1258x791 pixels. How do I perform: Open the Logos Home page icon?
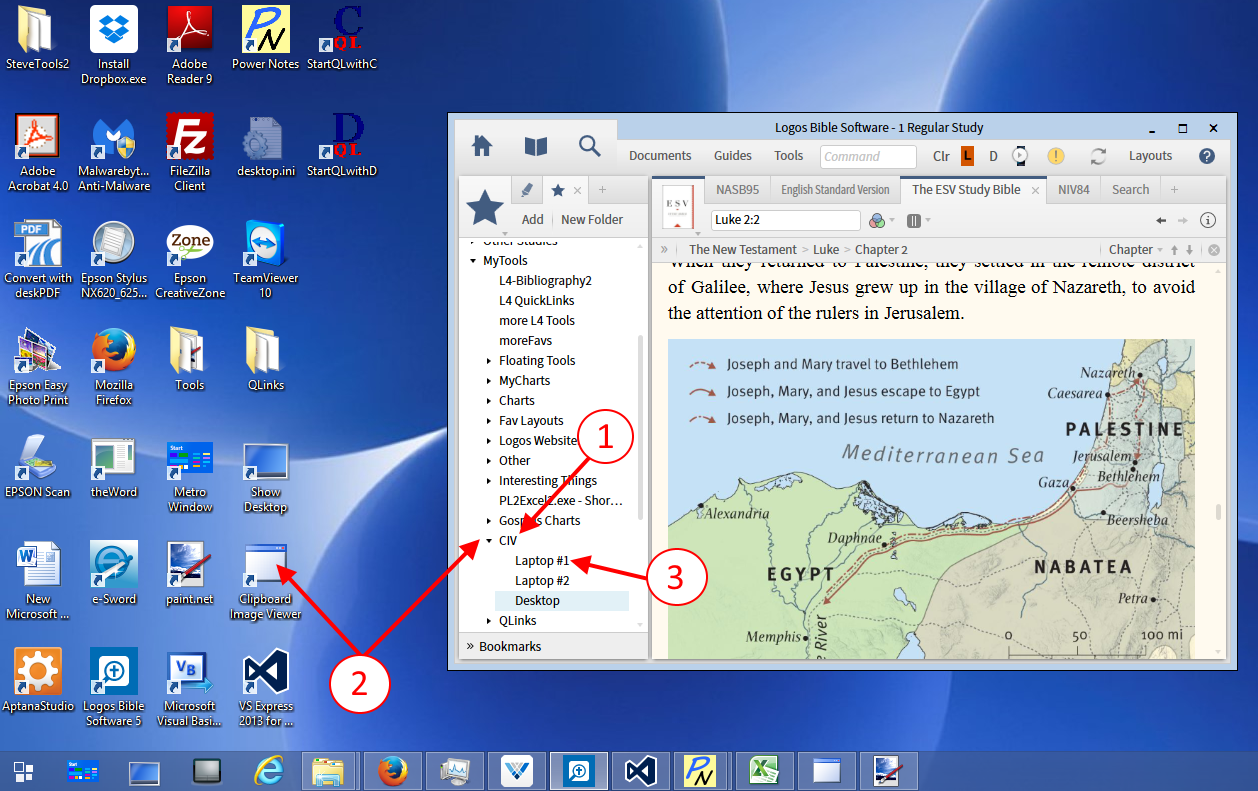coord(482,147)
